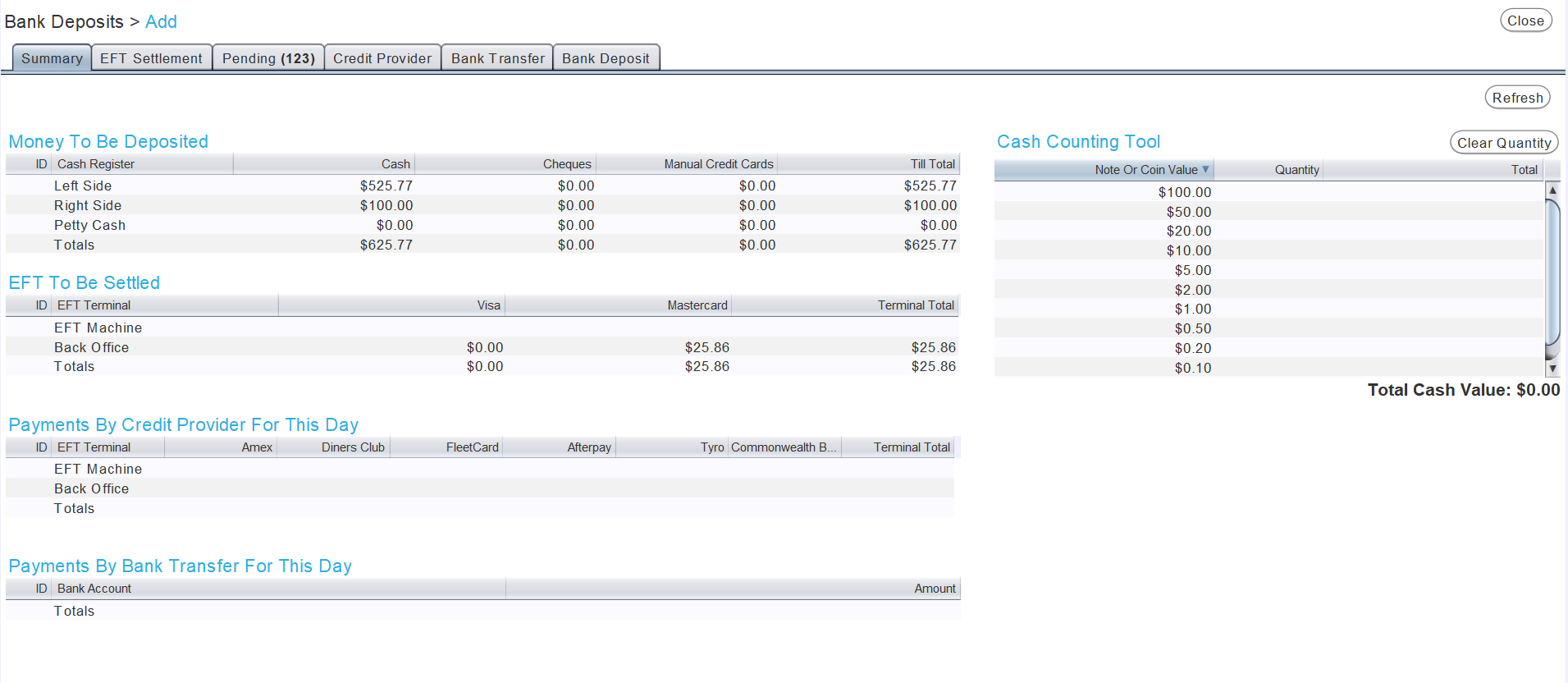Click the Back Office row under EFT To Be Settled
Image resolution: width=1568 pixels, height=683 pixels.
pos(482,347)
